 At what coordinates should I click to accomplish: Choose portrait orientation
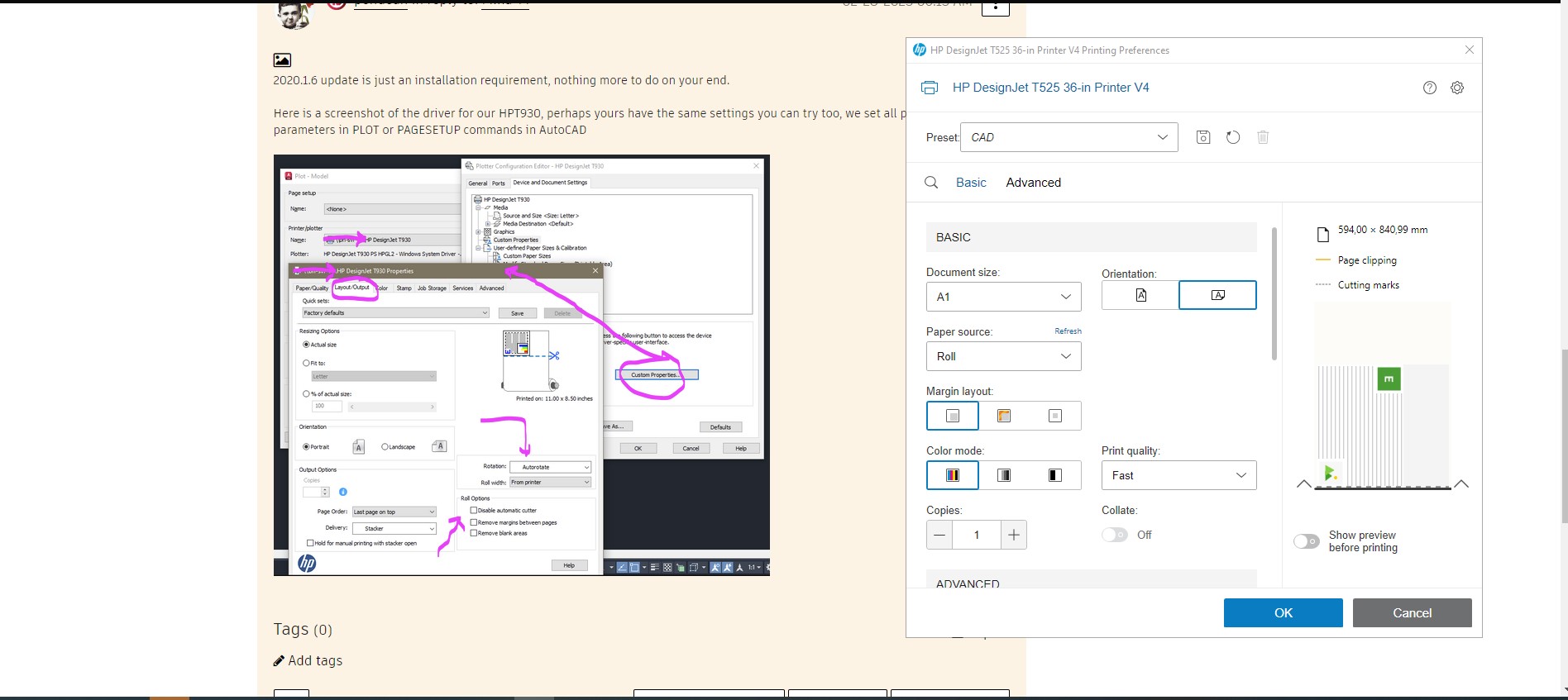[1140, 295]
